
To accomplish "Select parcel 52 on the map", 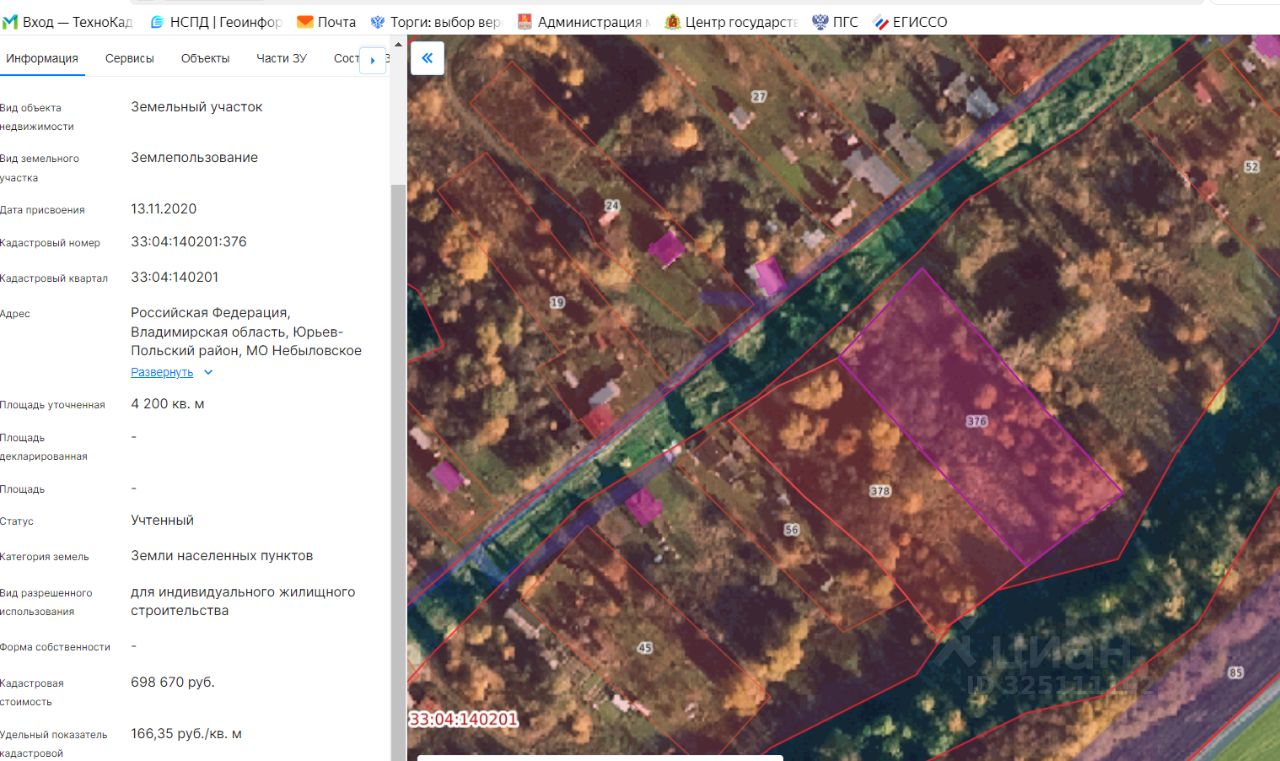I will pos(1251,167).
